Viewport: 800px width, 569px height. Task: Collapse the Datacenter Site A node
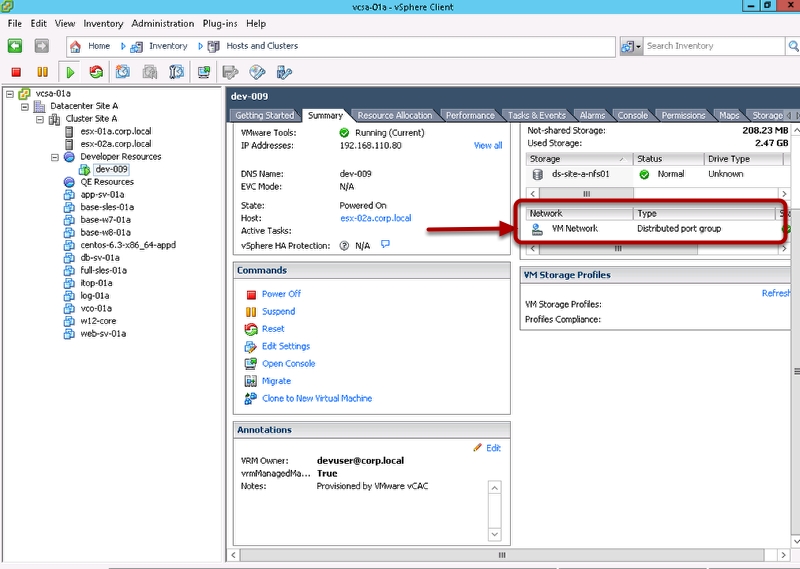click(24, 107)
